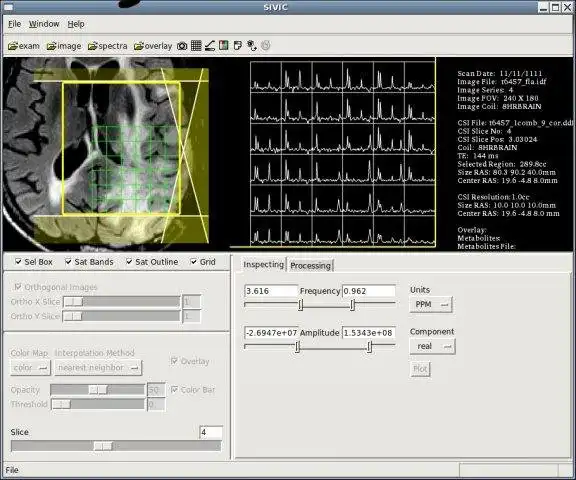Open the Component real dropdown
576x480 pixels.
432,346
